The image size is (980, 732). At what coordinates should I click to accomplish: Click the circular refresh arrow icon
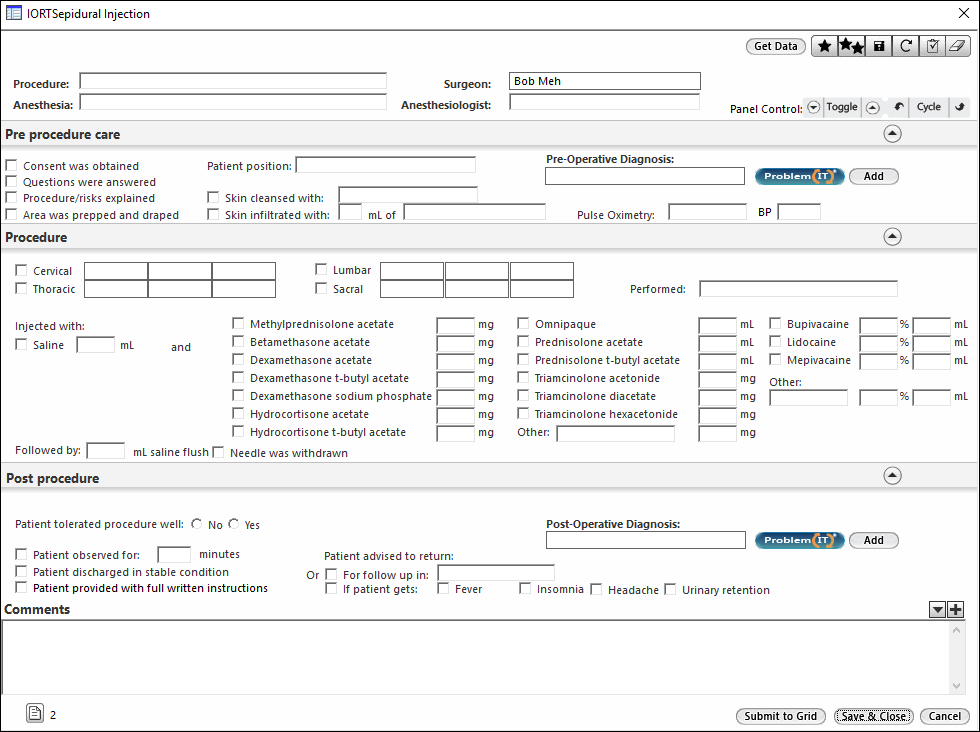coord(906,46)
